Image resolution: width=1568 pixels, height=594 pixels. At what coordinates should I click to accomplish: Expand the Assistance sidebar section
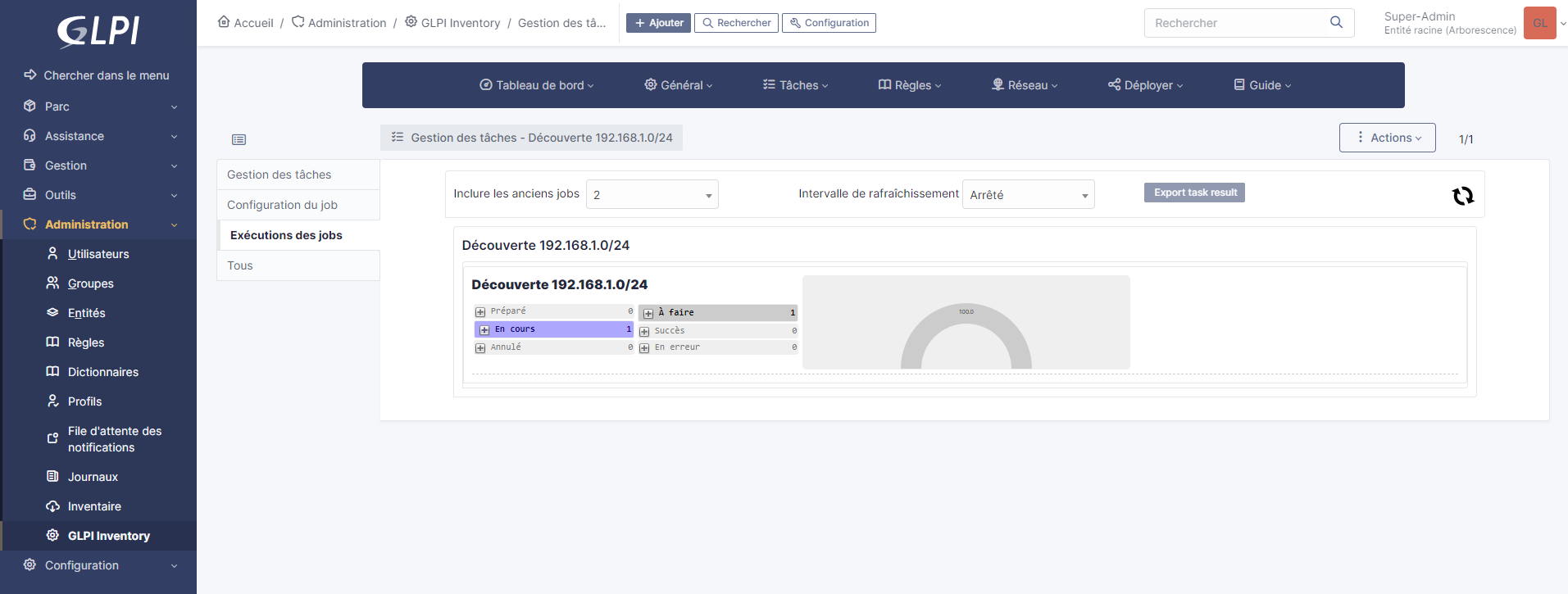tap(98, 136)
